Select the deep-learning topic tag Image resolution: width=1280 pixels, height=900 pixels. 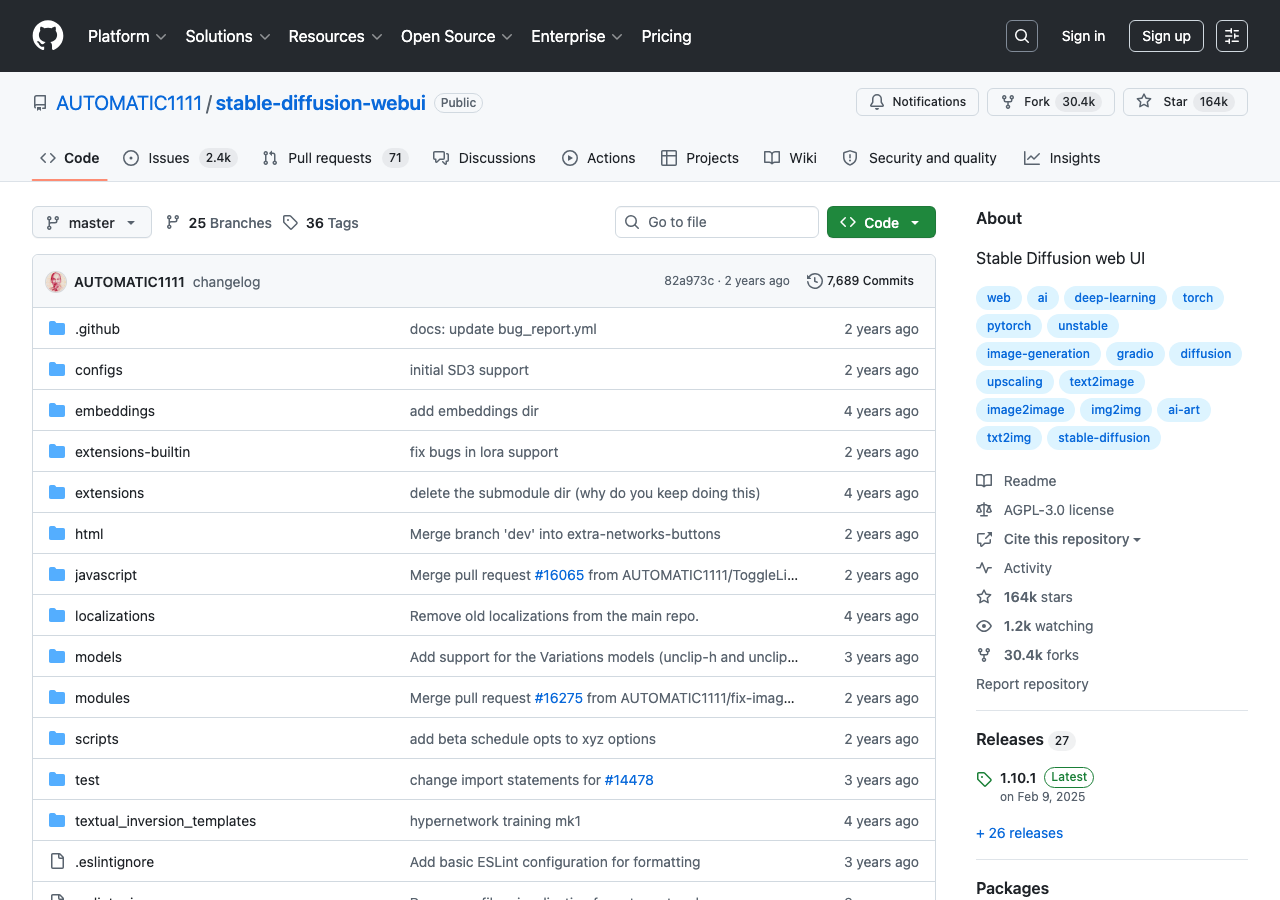coord(1115,298)
